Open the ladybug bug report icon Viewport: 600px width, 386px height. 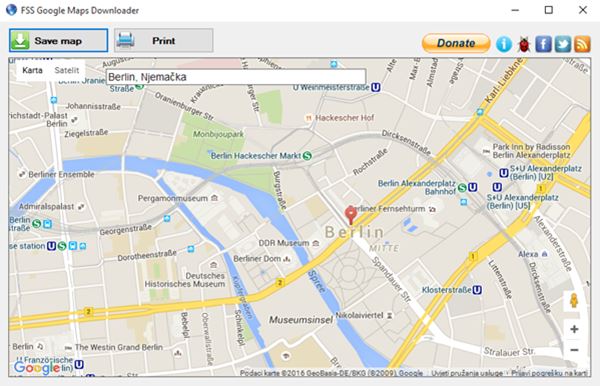524,44
